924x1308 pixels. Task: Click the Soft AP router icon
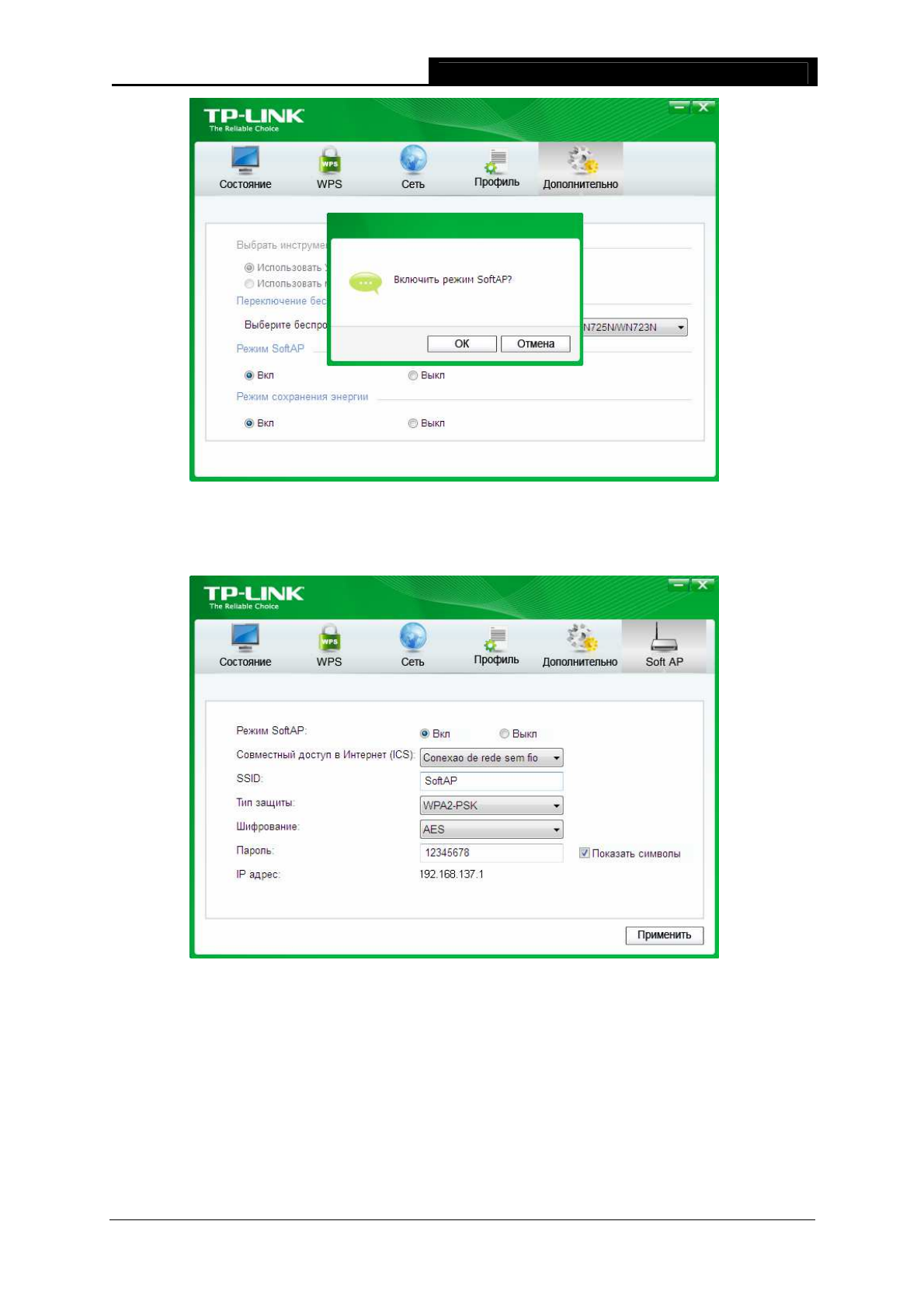[664, 638]
